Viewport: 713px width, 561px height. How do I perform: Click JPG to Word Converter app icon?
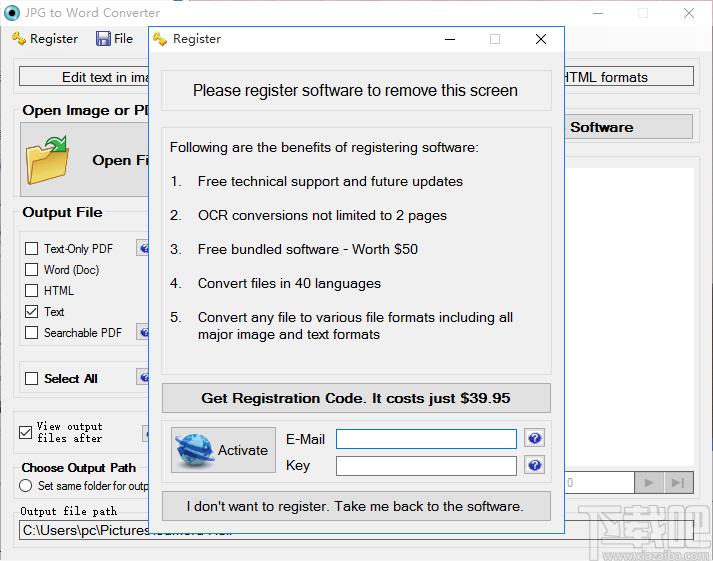point(12,13)
